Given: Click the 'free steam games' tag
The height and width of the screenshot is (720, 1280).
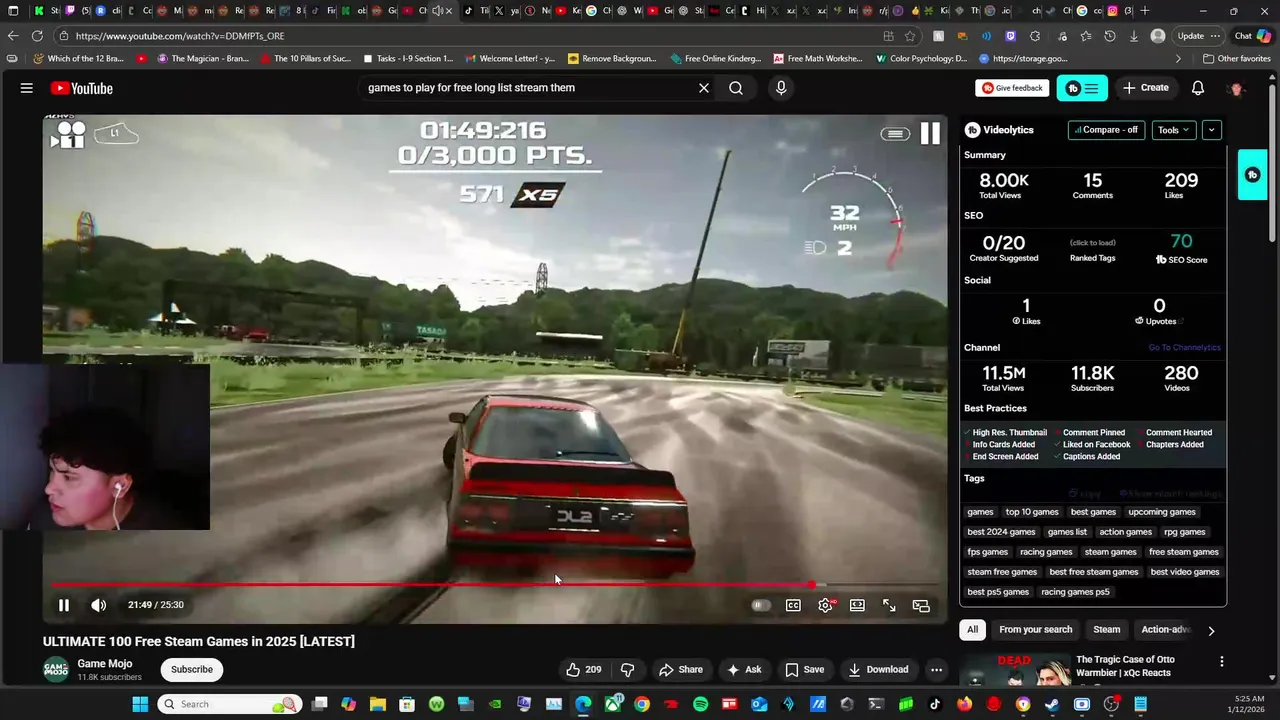Looking at the screenshot, I should 1183,552.
